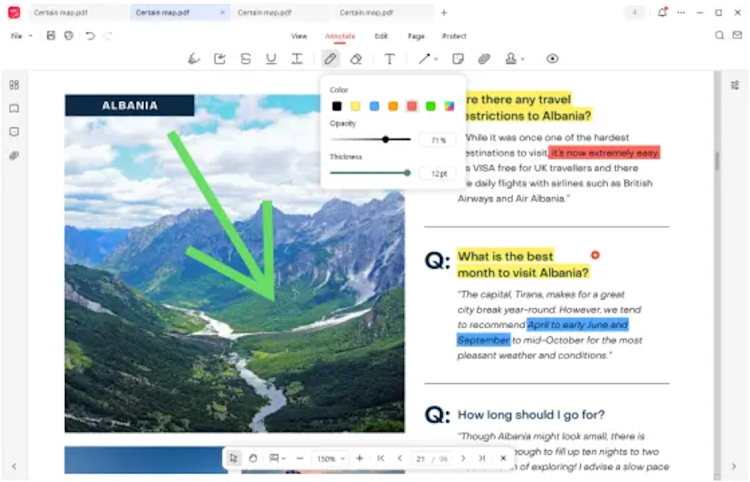Open the thumbnails panel in left sidebar

14,85
